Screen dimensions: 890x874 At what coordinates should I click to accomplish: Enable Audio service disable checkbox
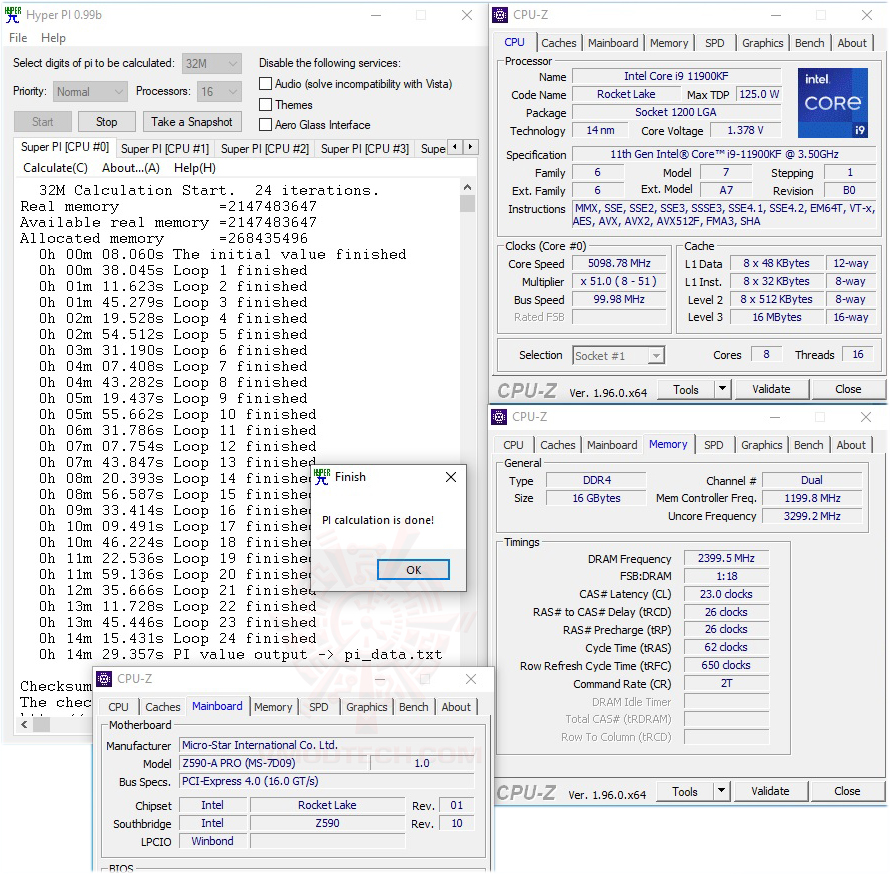click(x=265, y=84)
